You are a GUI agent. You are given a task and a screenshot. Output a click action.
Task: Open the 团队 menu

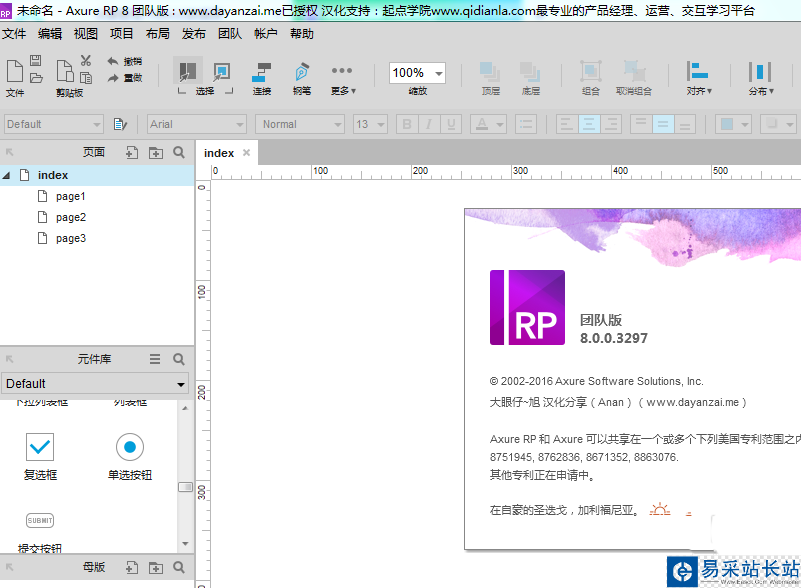tap(229, 34)
